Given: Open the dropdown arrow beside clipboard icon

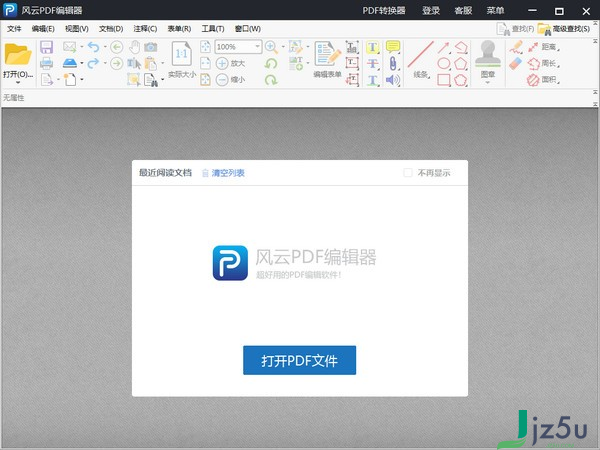Looking at the screenshot, I should coord(162,63).
